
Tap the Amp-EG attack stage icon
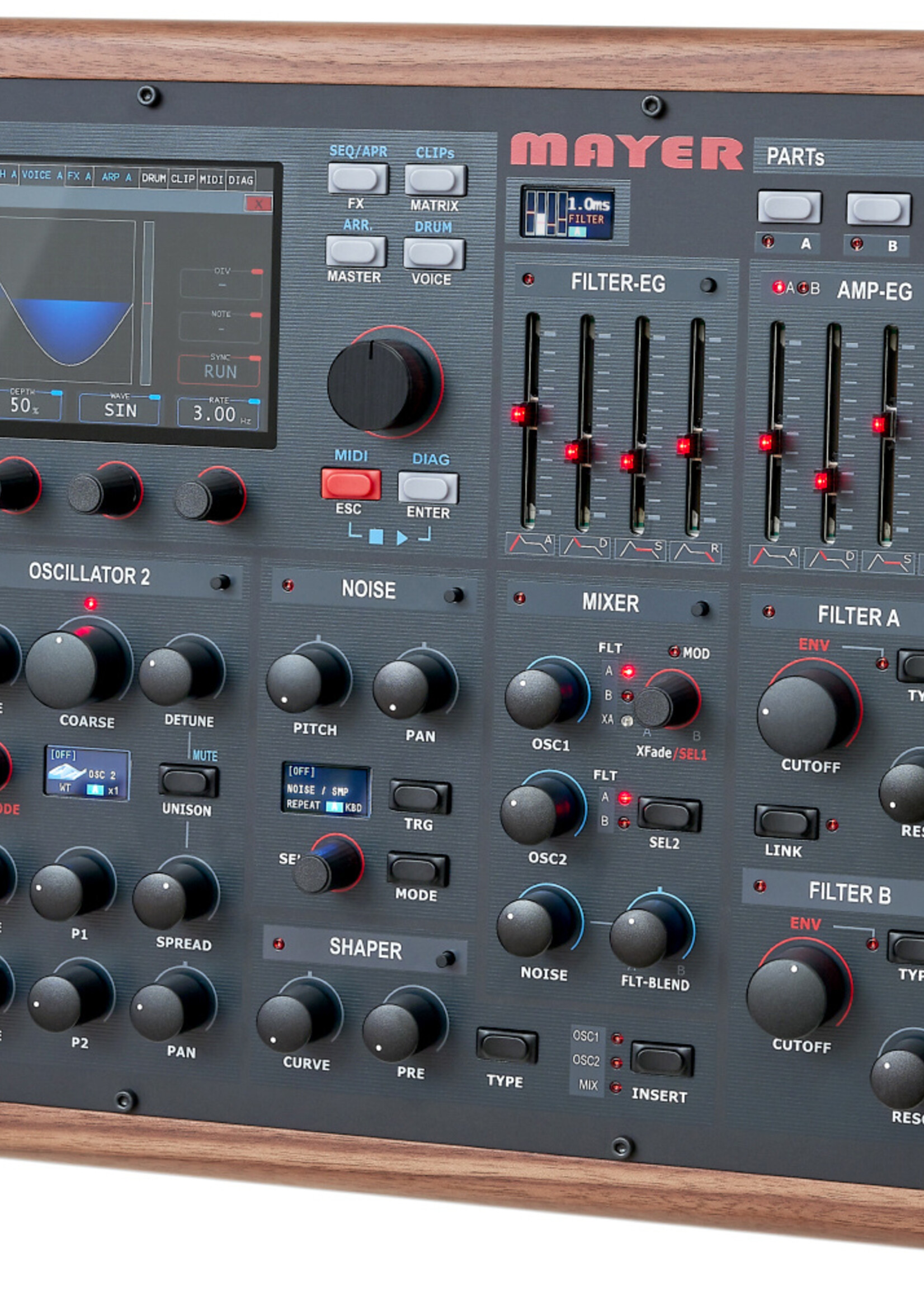click(774, 557)
